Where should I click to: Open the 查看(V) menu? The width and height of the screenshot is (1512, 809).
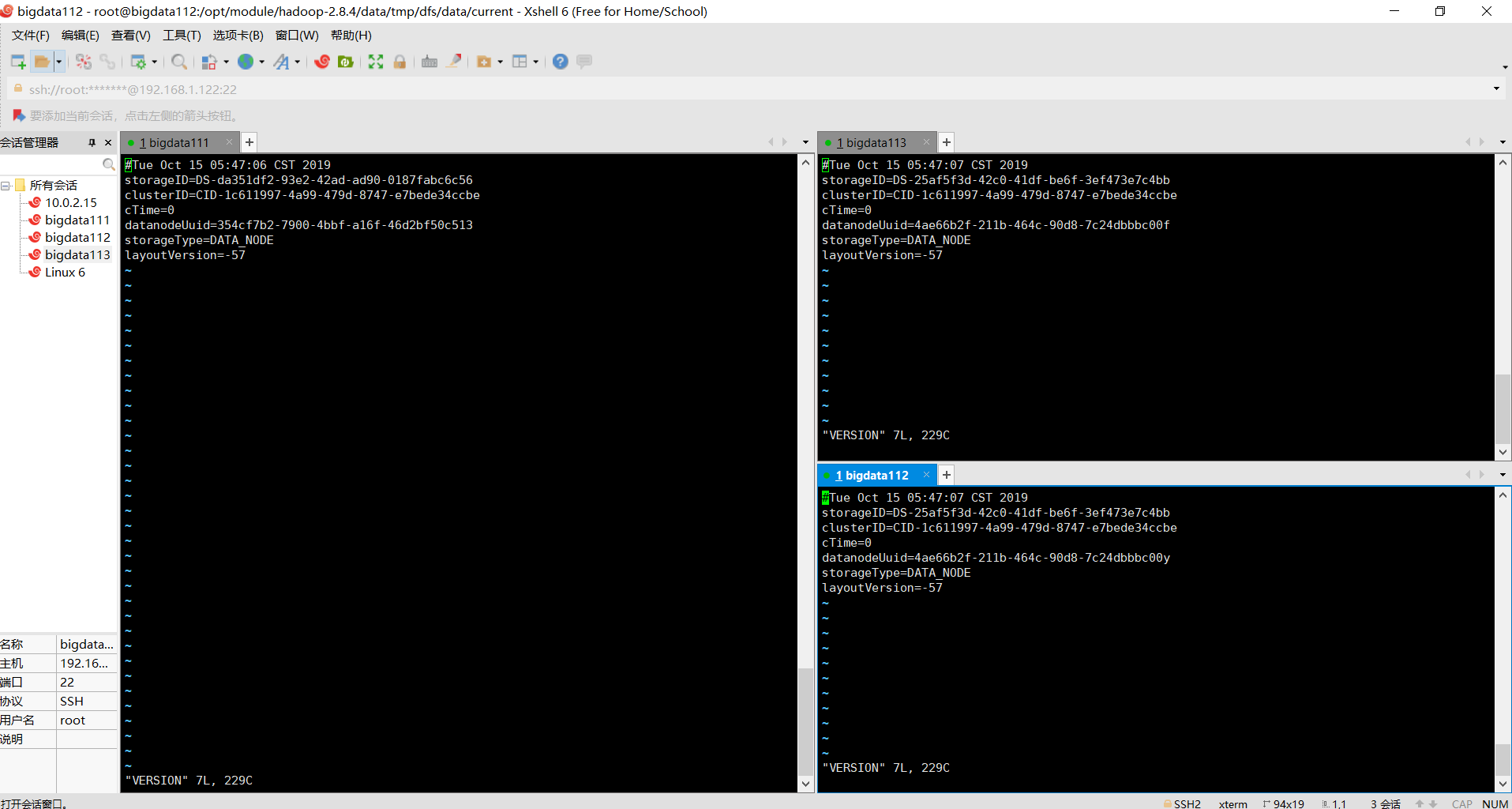pos(130,36)
